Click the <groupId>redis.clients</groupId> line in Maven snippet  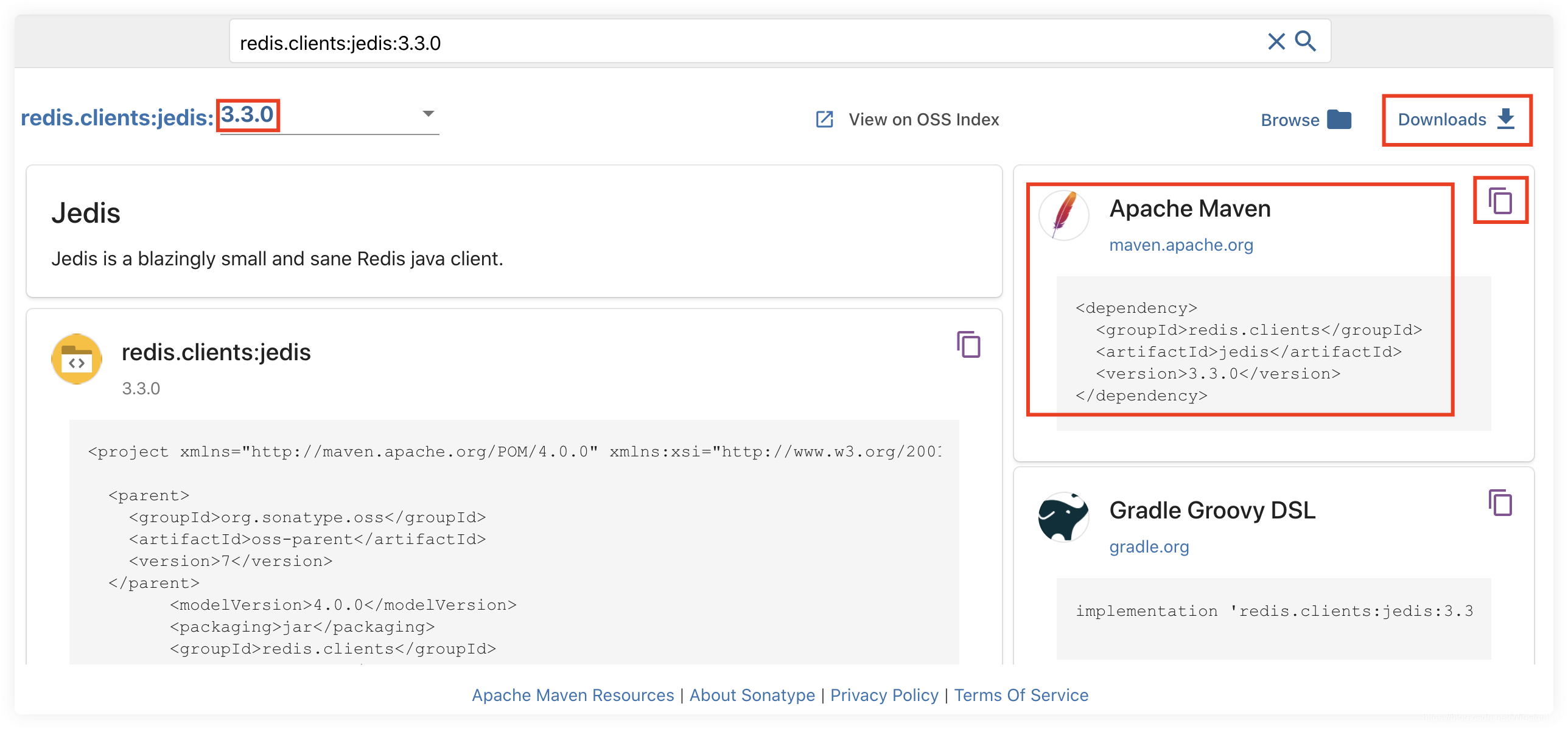tap(1259, 330)
